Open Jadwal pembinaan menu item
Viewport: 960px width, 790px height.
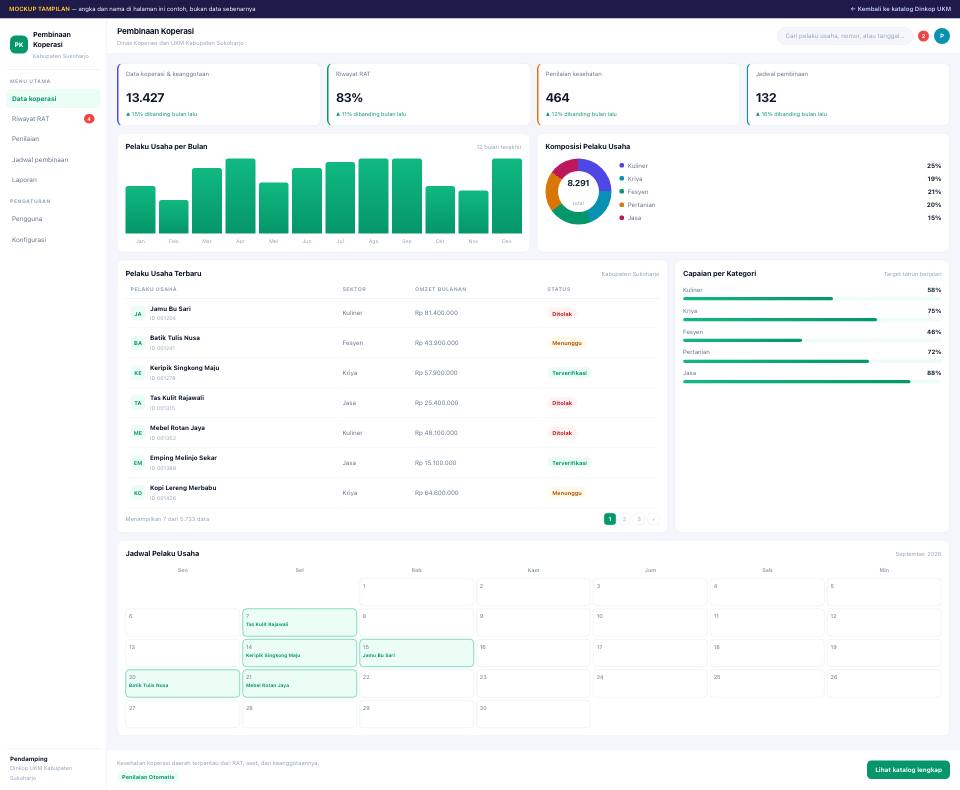pos(53,160)
